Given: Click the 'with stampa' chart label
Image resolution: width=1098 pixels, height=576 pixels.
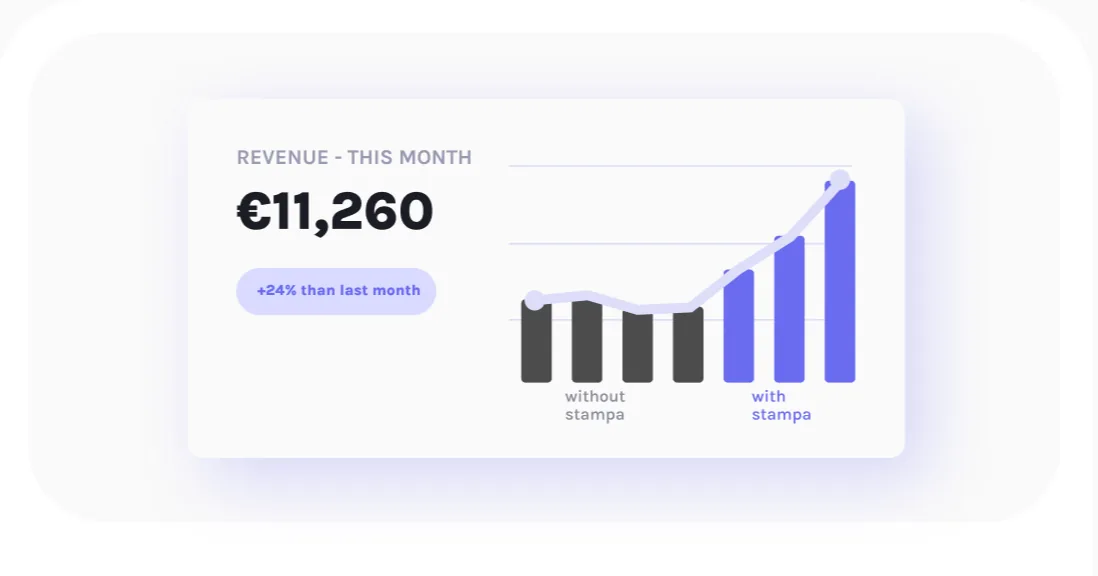Looking at the screenshot, I should pos(781,405).
